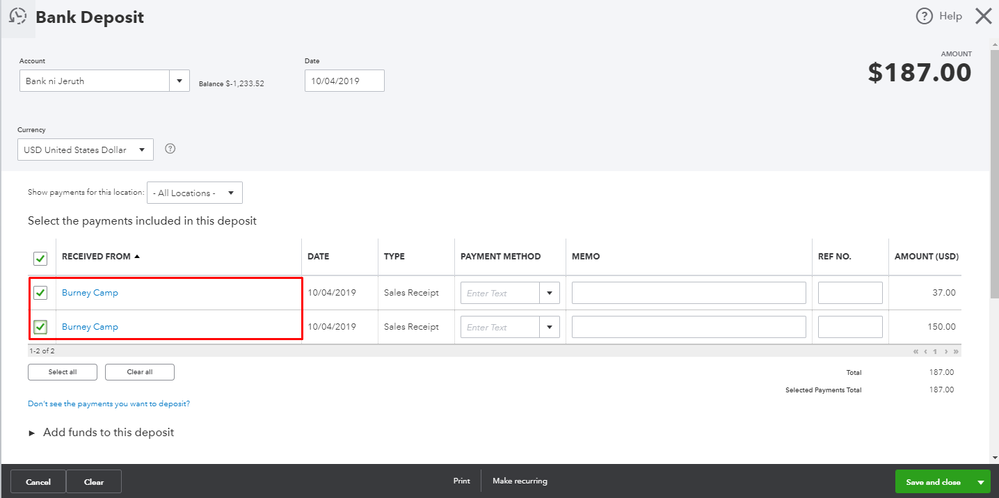This screenshot has width=999, height=498.
Task: Toggle the select-all header checkbox
Action: pyautogui.click(x=40, y=259)
